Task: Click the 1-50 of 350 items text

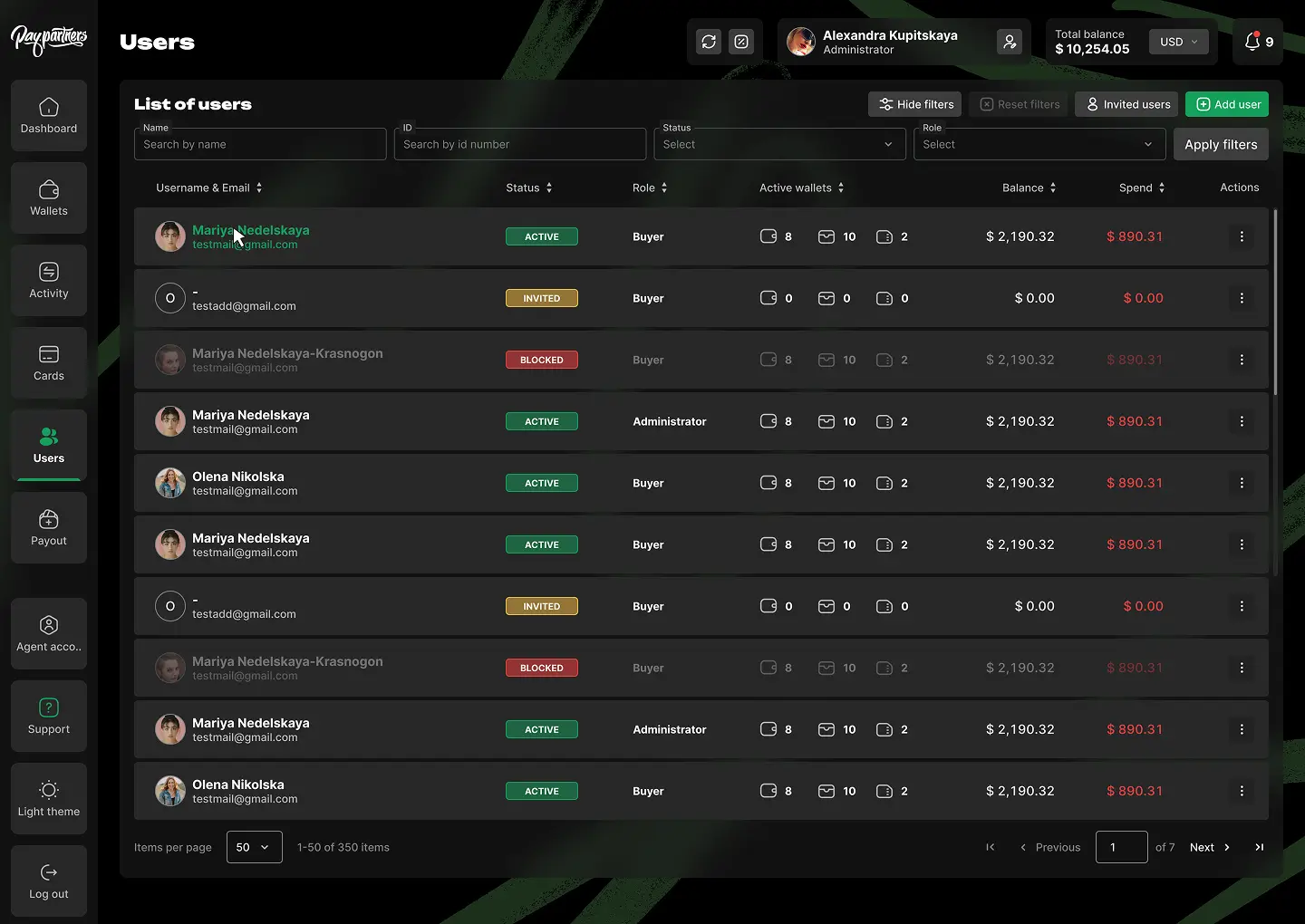Action: click(x=343, y=847)
